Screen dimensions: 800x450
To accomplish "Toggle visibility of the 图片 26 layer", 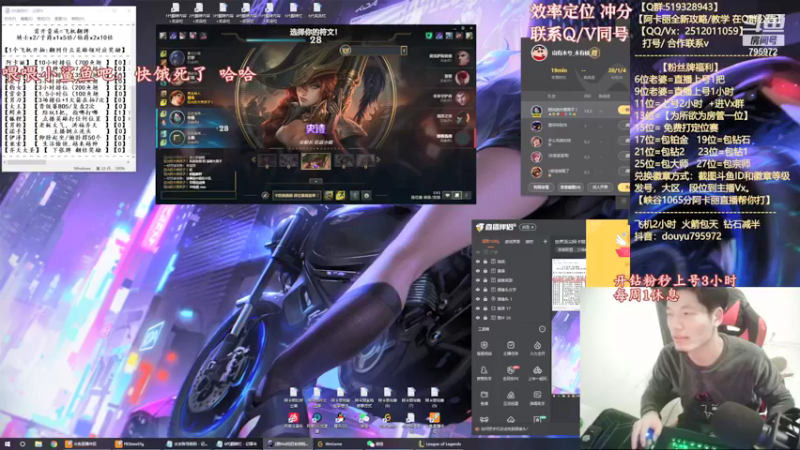I will point(478,317).
